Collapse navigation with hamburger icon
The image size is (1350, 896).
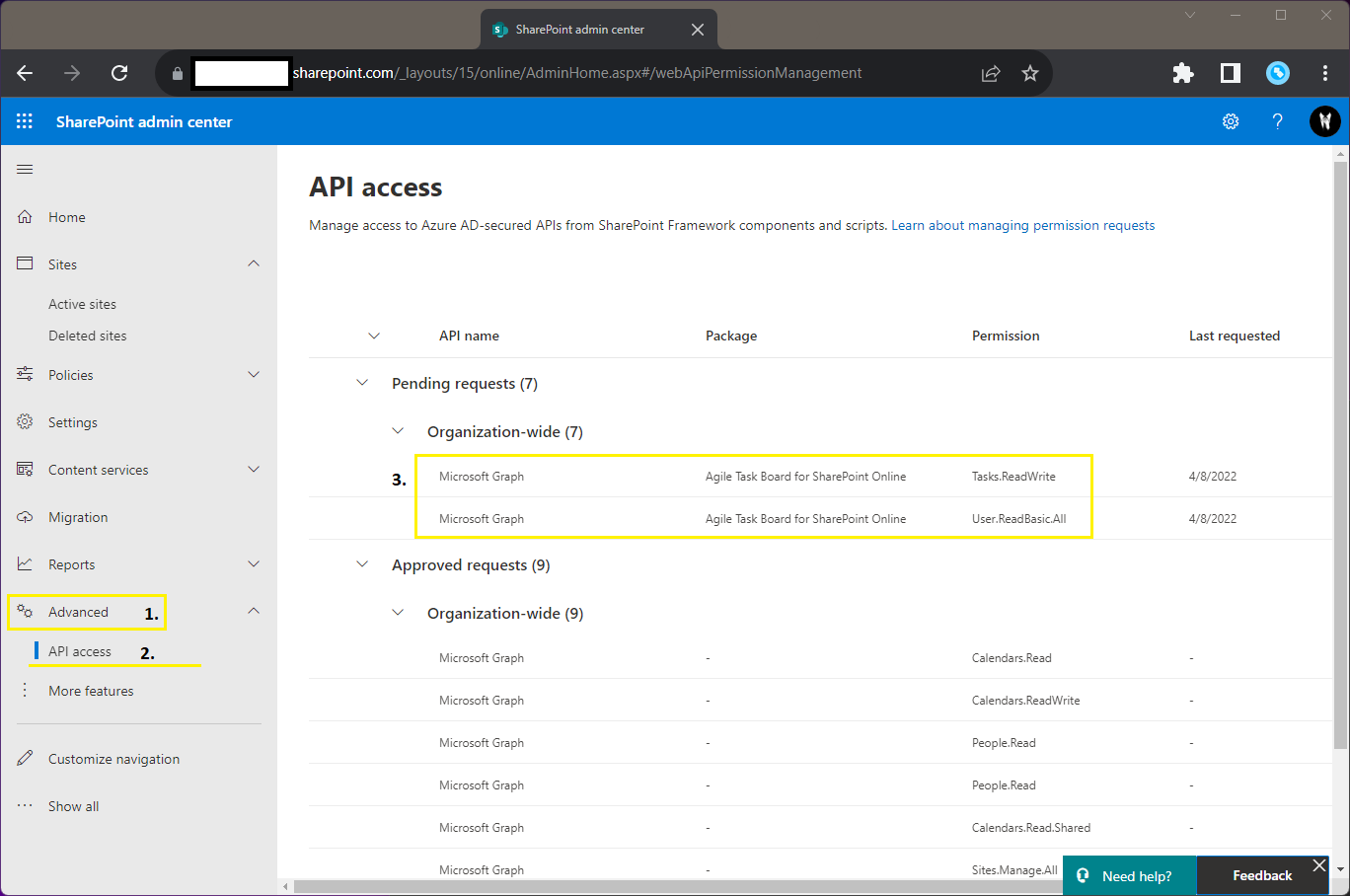tap(25, 170)
